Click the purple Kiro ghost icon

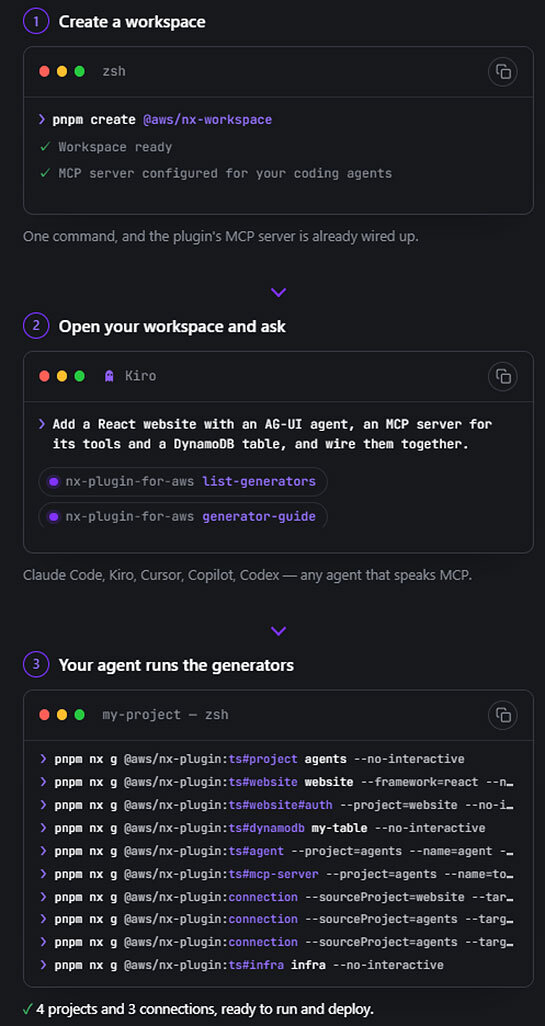pyautogui.click(x=109, y=376)
